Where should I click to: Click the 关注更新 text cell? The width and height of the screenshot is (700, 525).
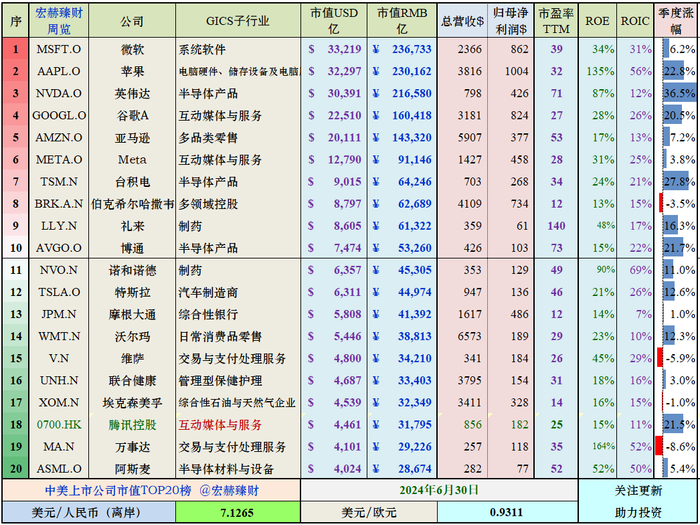[638, 490]
